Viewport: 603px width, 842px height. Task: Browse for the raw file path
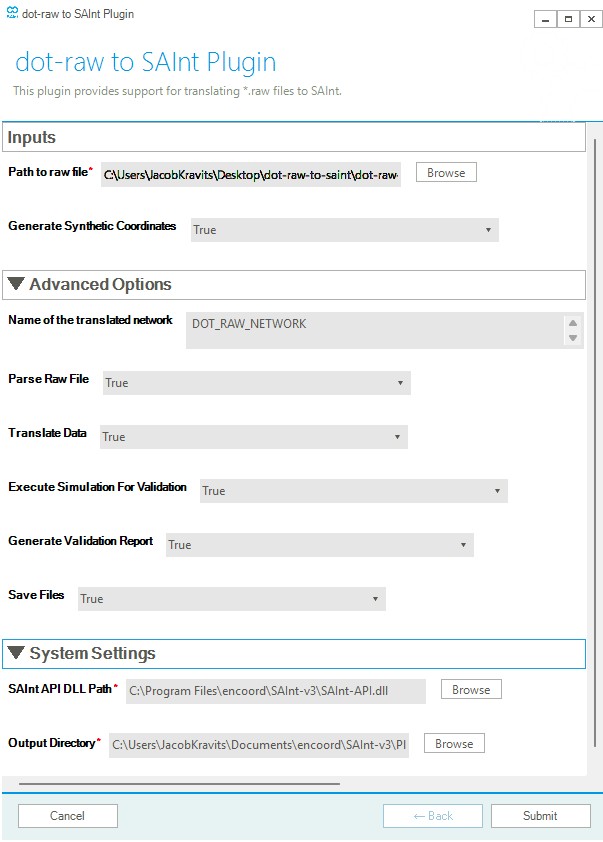point(446,173)
